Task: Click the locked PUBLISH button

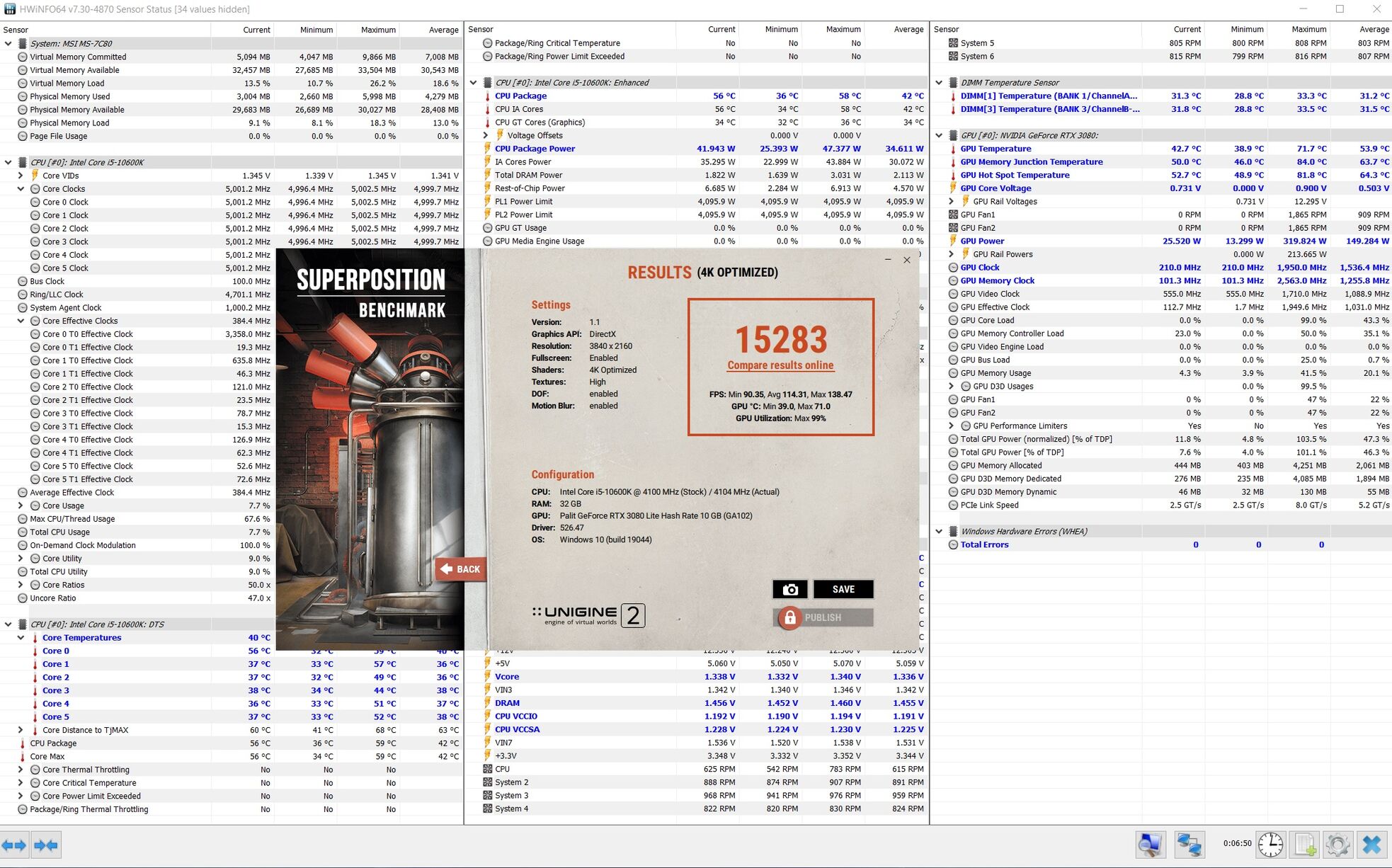Action: (823, 617)
